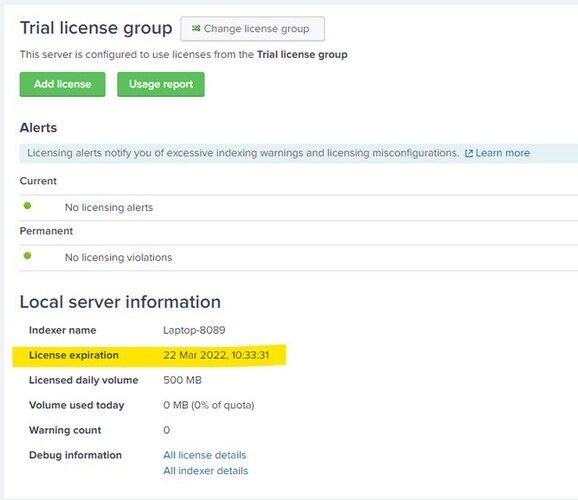Click the external link icon beside Learn more
Viewport: 578px width, 500px height.
pyautogui.click(x=469, y=153)
